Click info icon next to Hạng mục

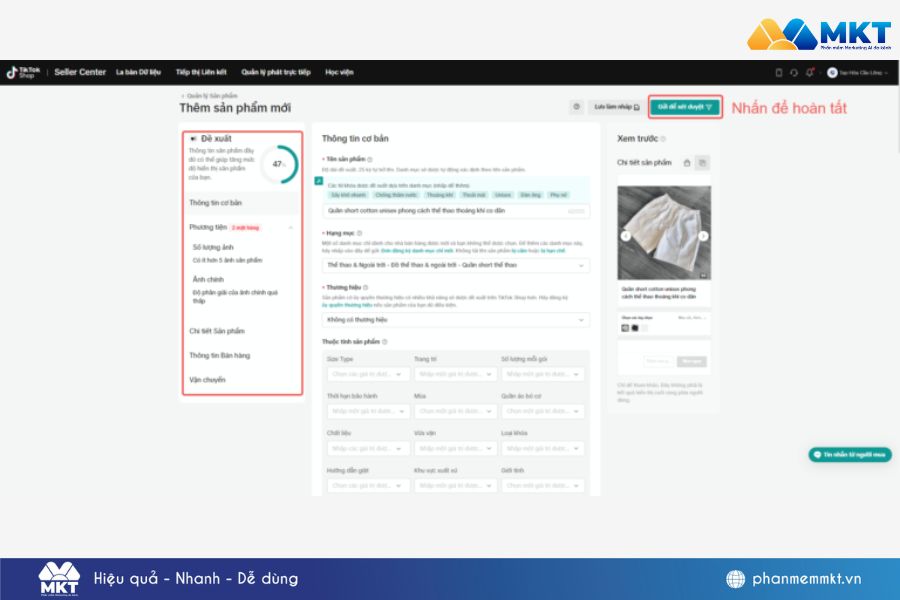(x=359, y=233)
